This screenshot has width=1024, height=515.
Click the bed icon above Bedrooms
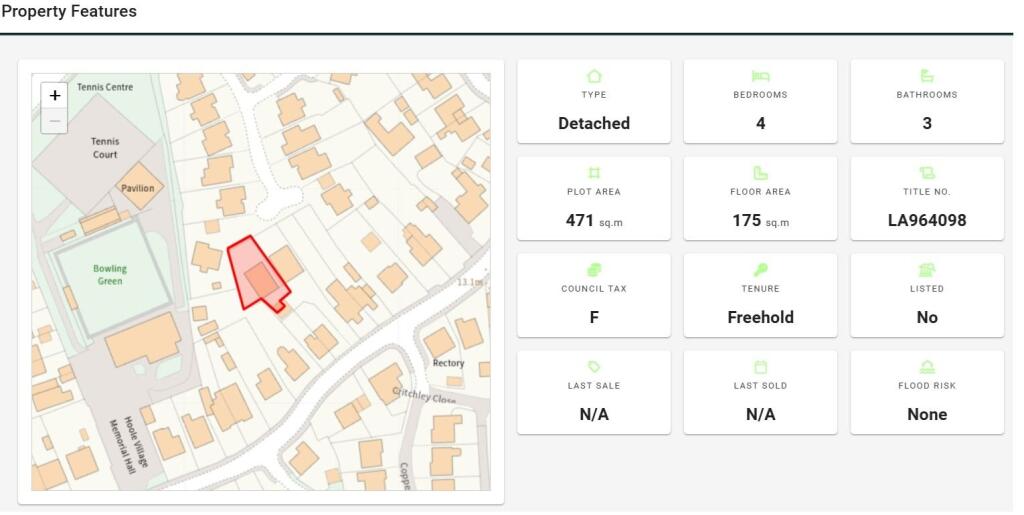coord(760,76)
